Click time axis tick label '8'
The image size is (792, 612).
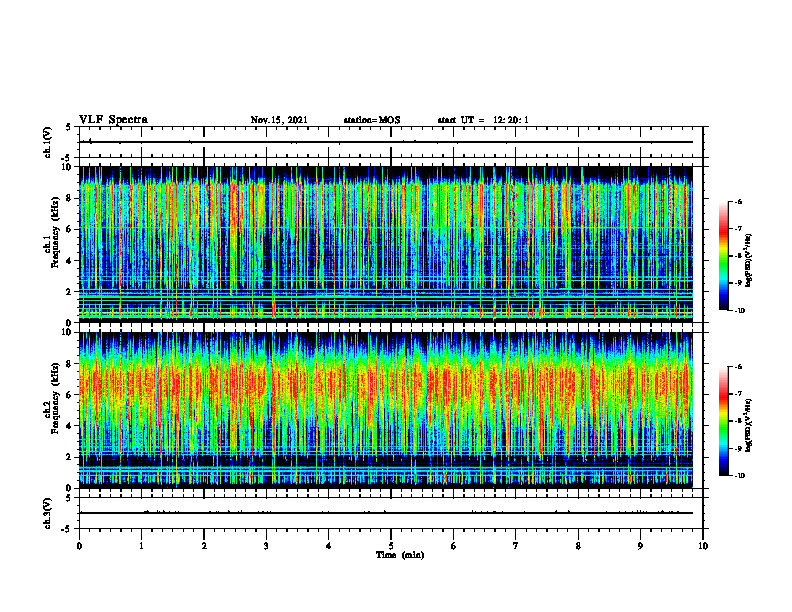[x=578, y=546]
